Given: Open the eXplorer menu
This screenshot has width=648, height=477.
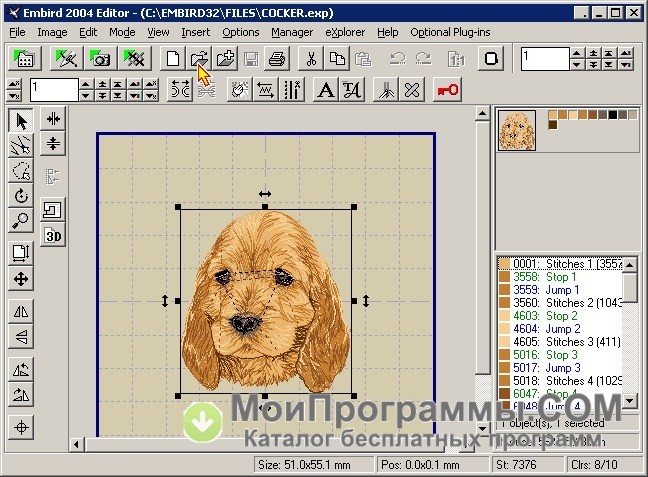Looking at the screenshot, I should (345, 32).
